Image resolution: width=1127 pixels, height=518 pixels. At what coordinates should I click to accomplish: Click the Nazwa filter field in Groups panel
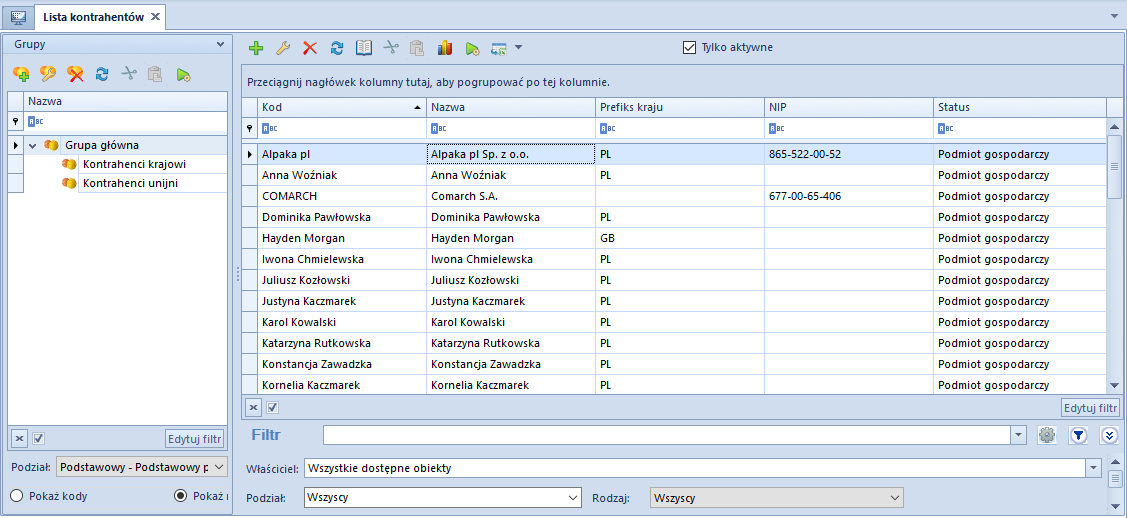pyautogui.click(x=125, y=121)
